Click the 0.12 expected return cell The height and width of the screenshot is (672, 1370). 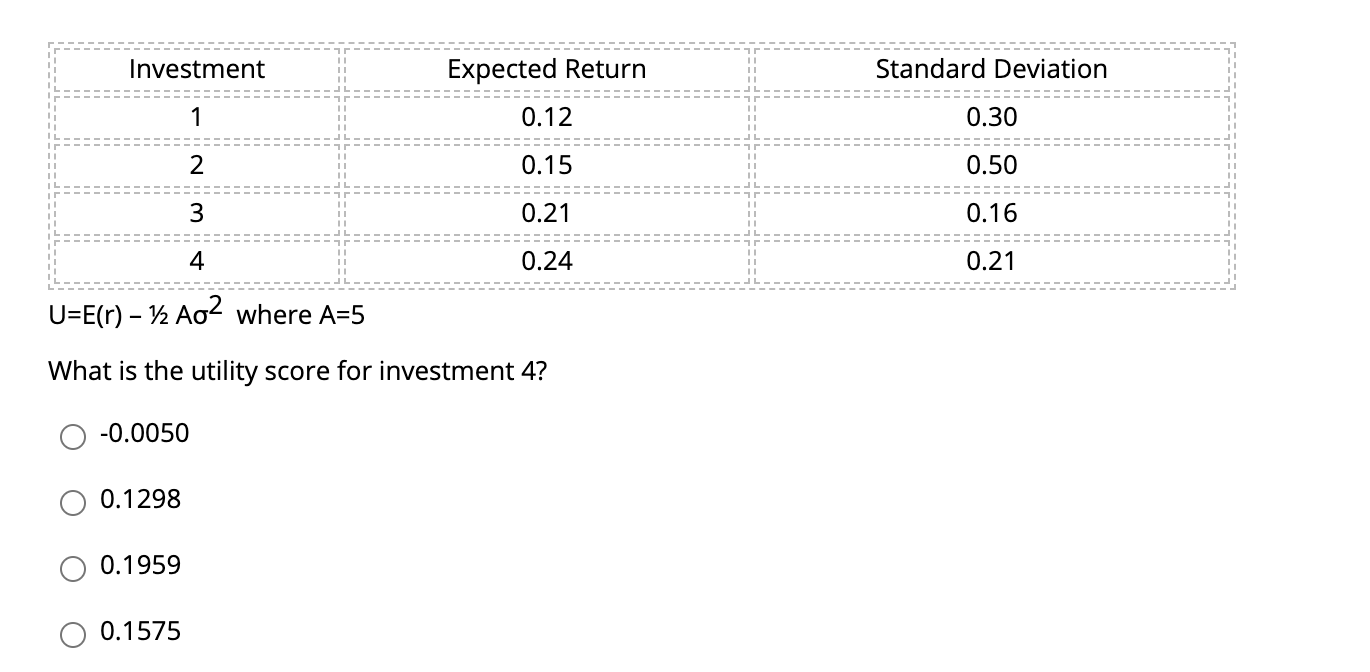pyautogui.click(x=546, y=117)
